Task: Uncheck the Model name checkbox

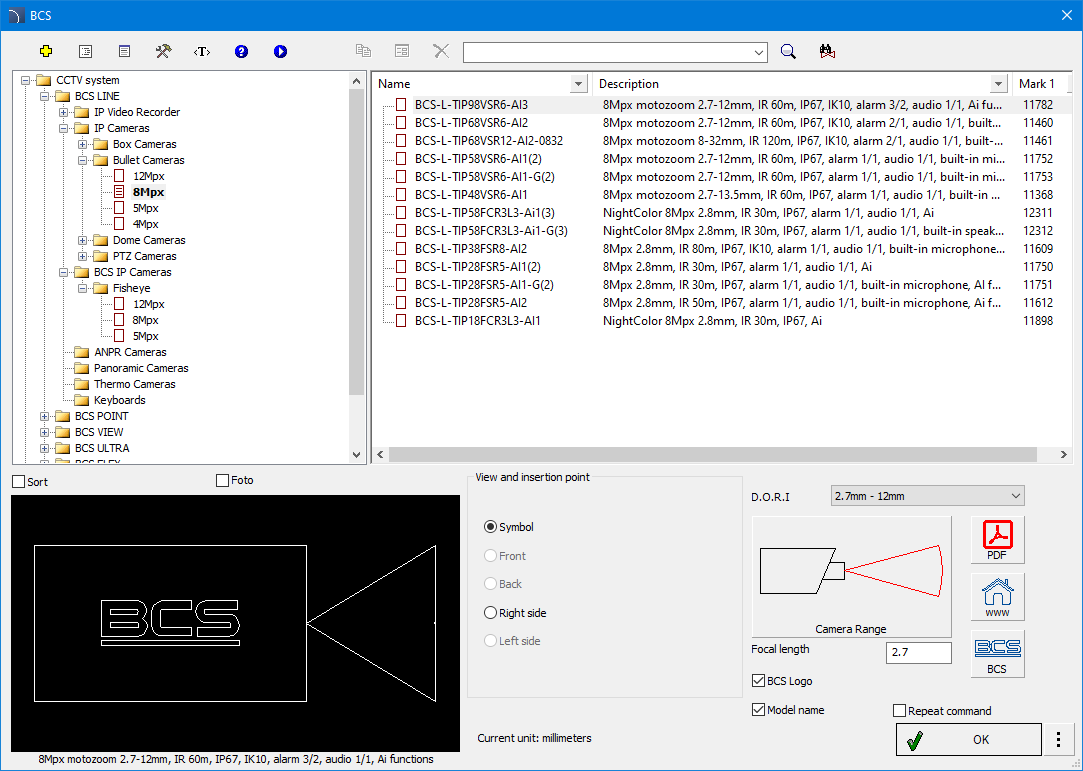Action: coord(758,710)
